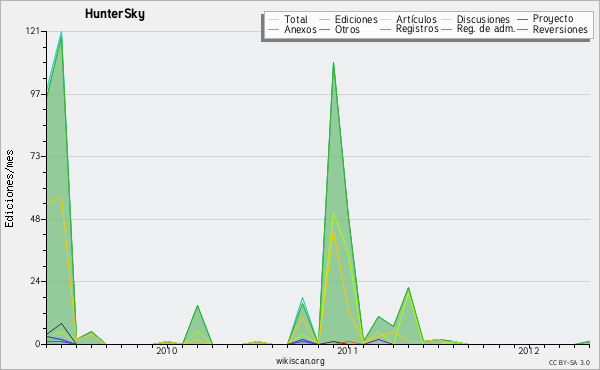Click the 2012 x-axis label

click(x=528, y=351)
